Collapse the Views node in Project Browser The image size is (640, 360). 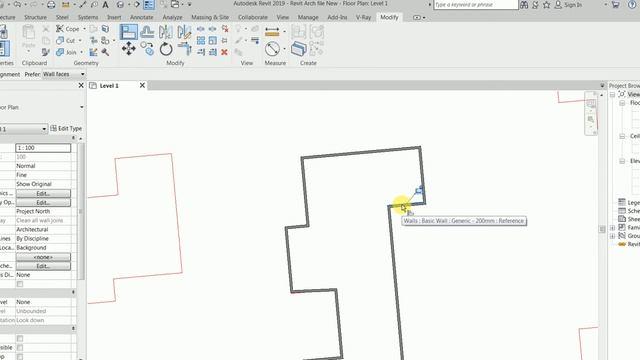[x=613, y=94]
